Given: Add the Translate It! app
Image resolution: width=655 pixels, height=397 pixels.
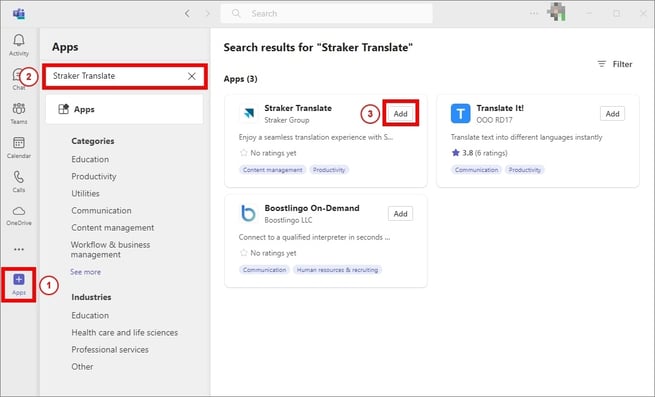Looking at the screenshot, I should (612, 114).
